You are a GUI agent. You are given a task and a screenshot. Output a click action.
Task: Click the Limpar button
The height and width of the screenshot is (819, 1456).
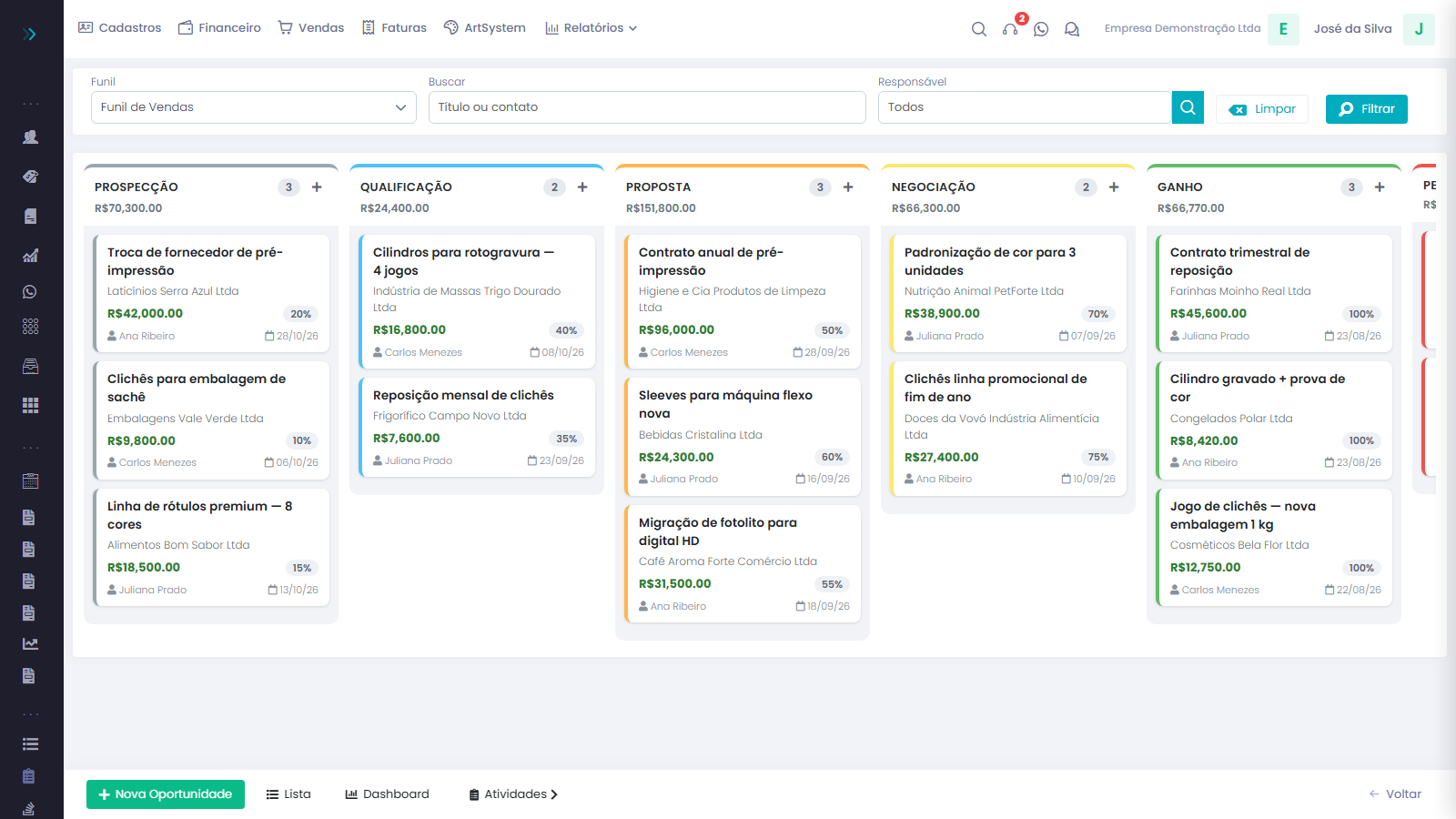pos(1262,109)
